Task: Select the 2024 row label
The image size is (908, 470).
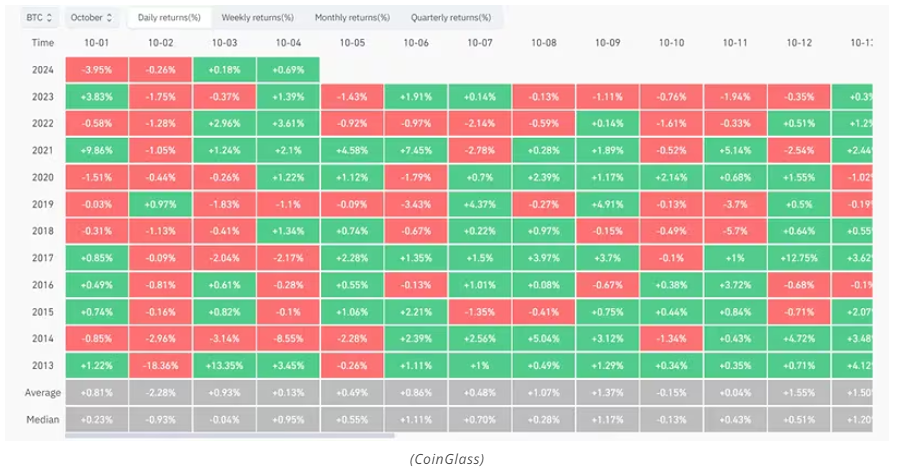Action: pyautogui.click(x=42, y=70)
